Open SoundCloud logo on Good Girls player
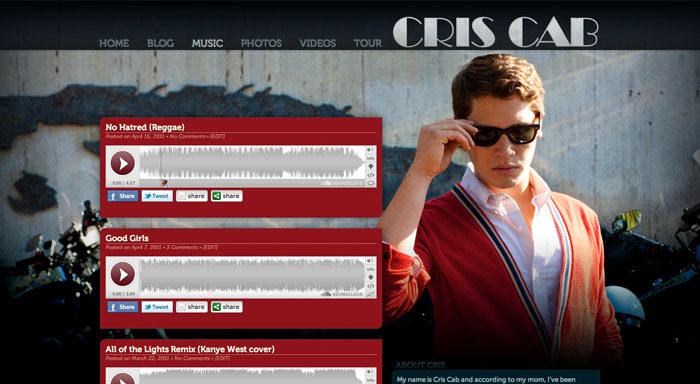Viewport: 700px width, 384px height. [x=342, y=294]
